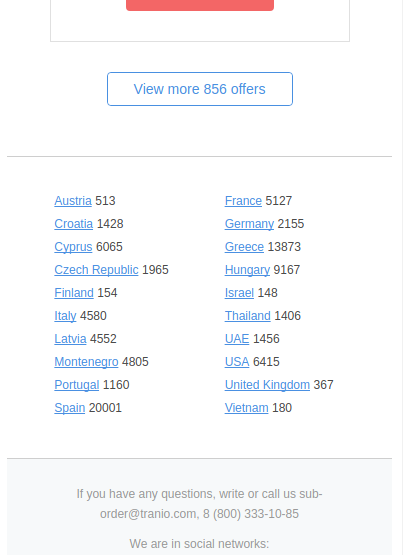Open Montenegro property listings
Image resolution: width=403 pixels, height=555 pixels.
[86, 362]
